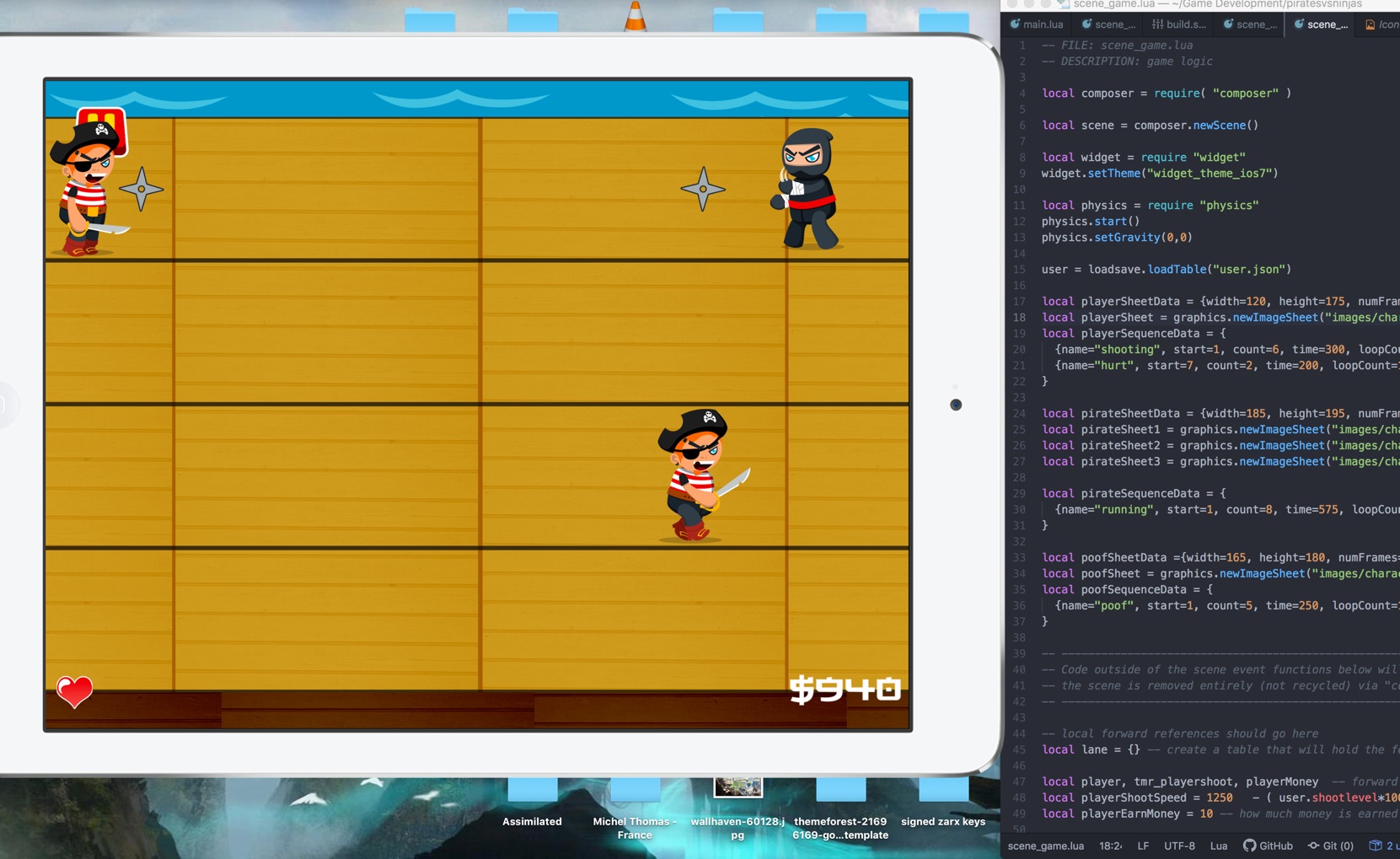
Task: Change the UTF-8 encoding in status bar
Action: coord(1179,846)
